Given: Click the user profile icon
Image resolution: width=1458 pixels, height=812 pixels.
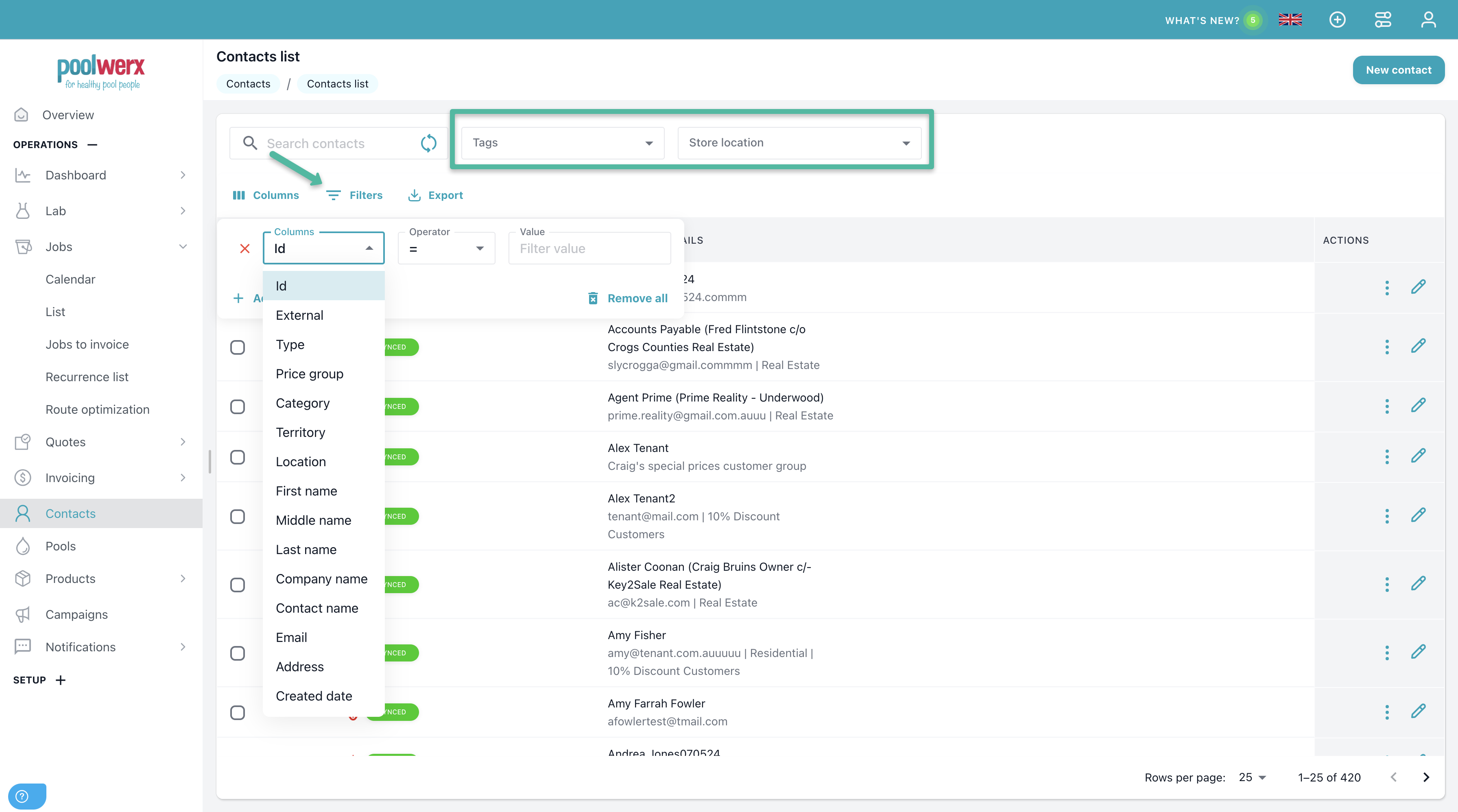Looking at the screenshot, I should [1428, 20].
